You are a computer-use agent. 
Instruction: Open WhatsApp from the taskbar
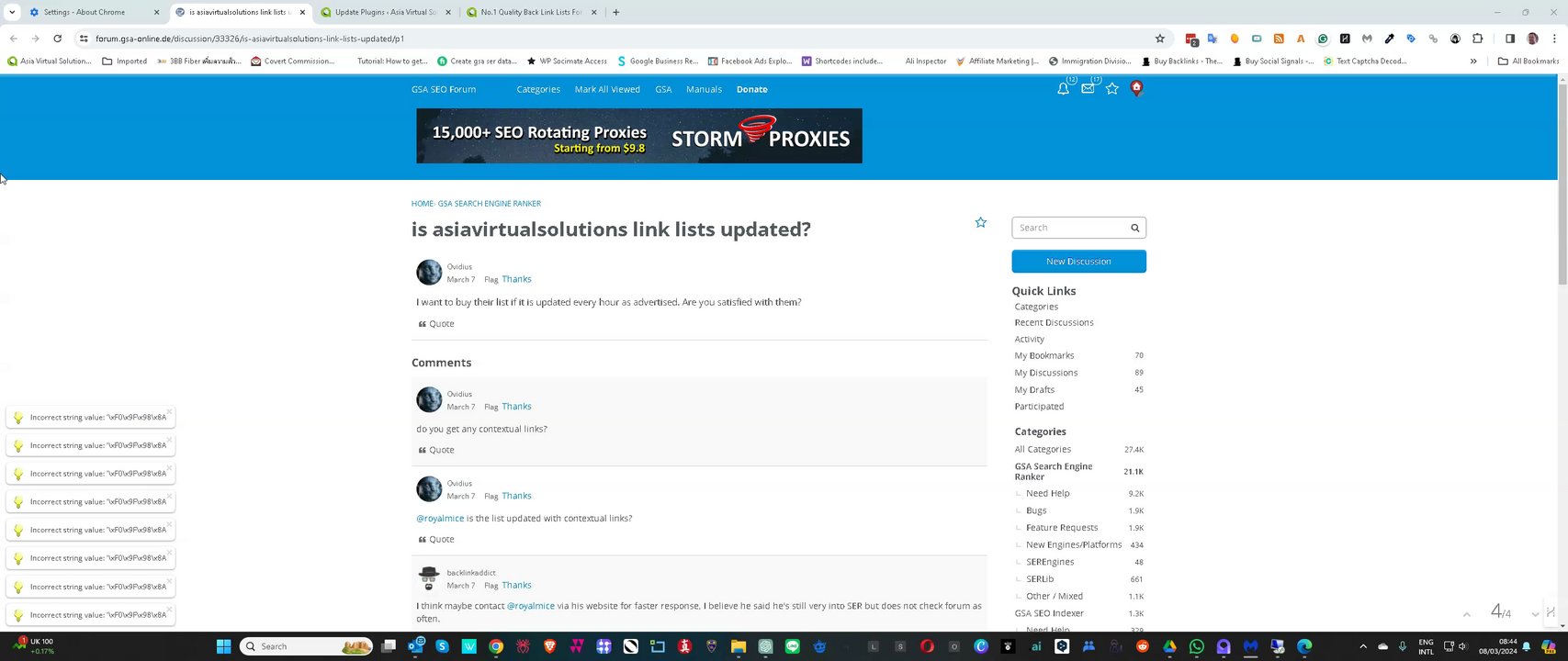coord(1196,646)
